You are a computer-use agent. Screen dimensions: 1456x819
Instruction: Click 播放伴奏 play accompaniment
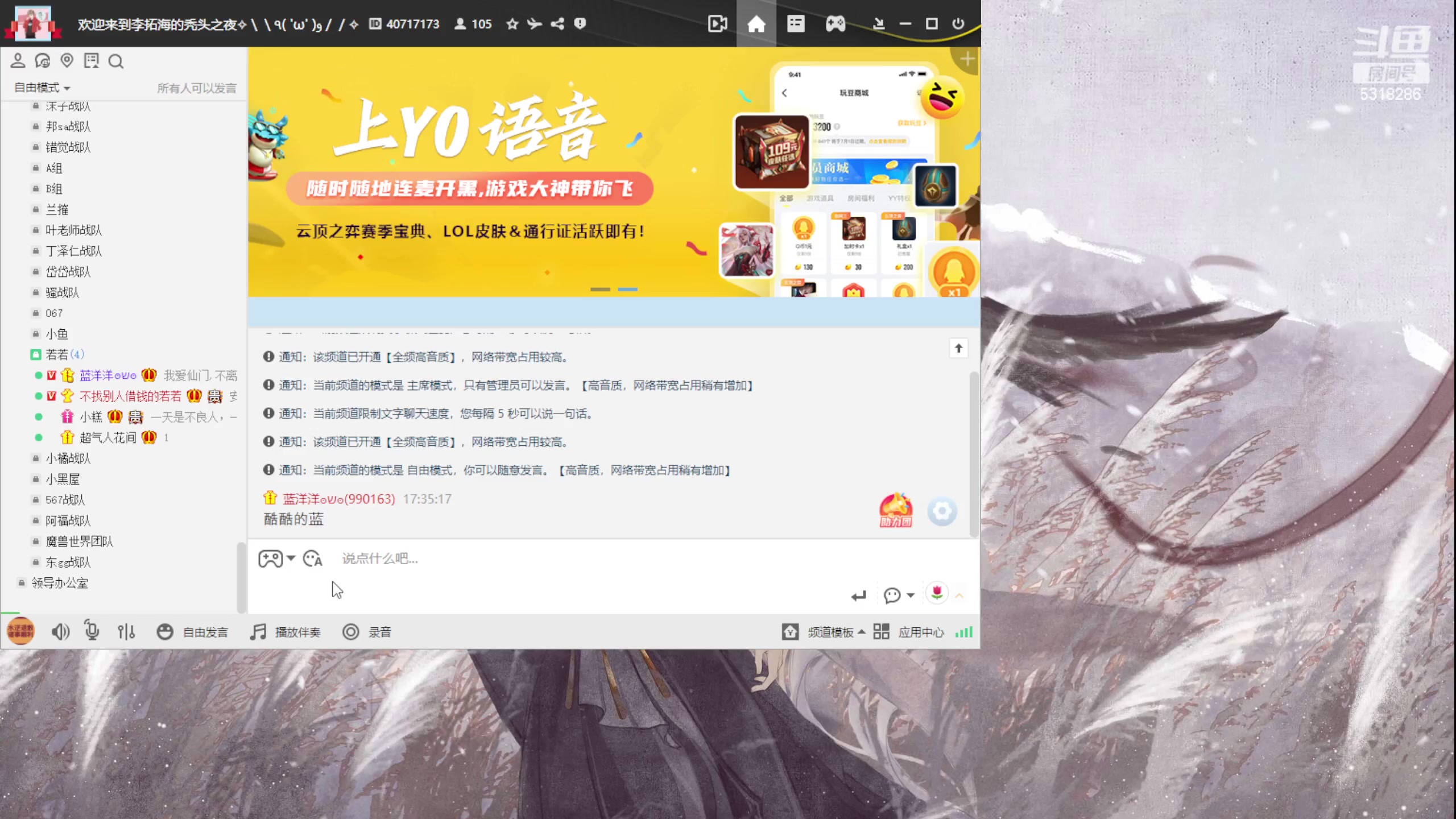coord(286,632)
